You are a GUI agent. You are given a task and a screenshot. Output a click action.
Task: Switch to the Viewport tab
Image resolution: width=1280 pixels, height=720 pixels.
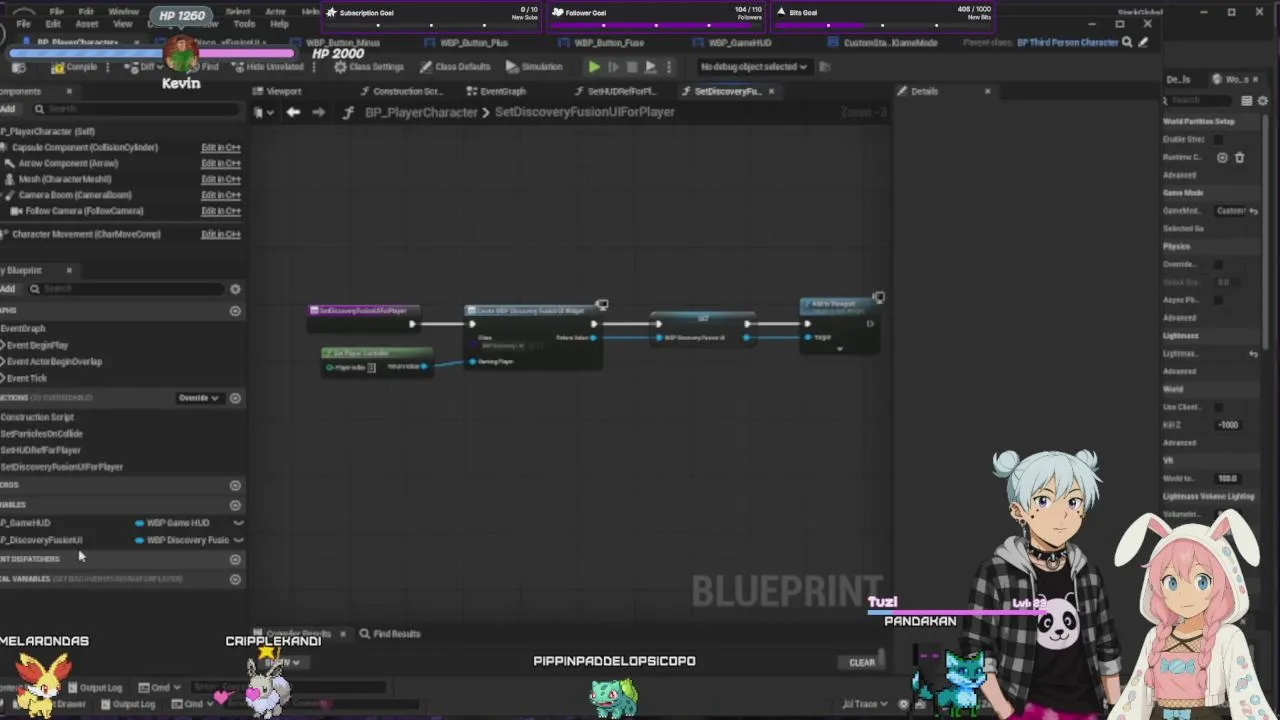point(277,91)
